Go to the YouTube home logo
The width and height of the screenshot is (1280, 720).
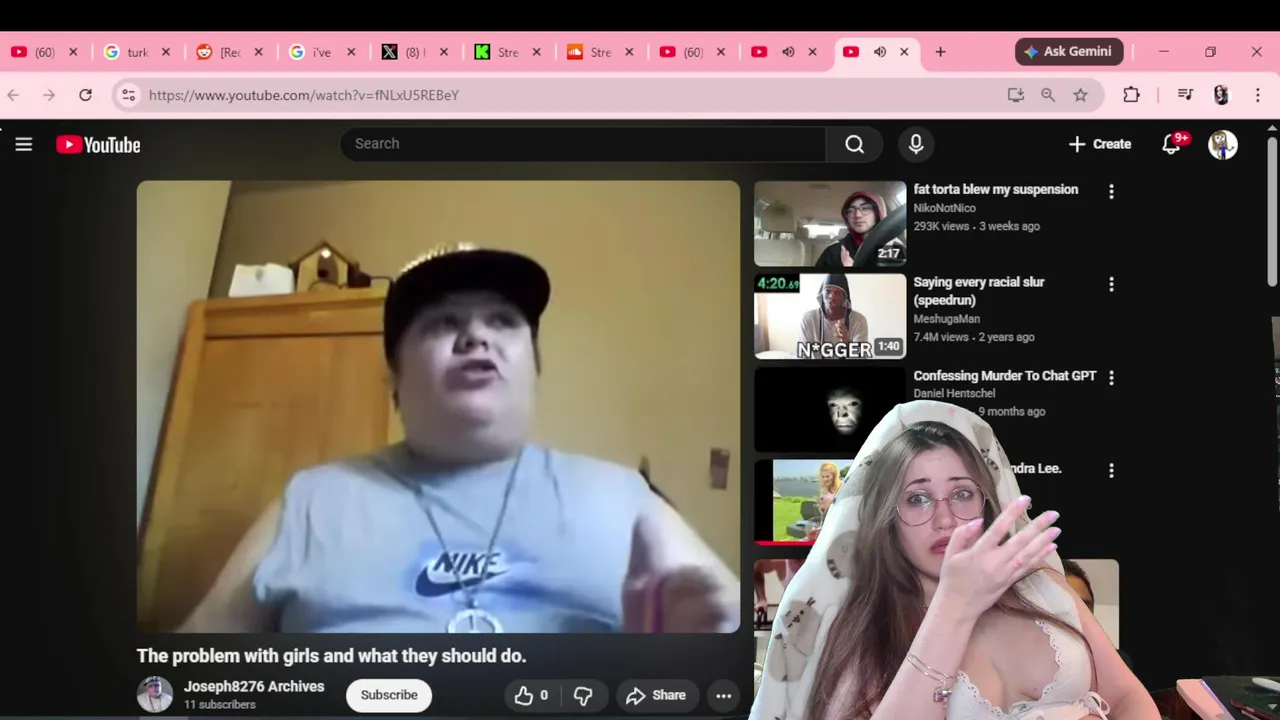pos(98,145)
